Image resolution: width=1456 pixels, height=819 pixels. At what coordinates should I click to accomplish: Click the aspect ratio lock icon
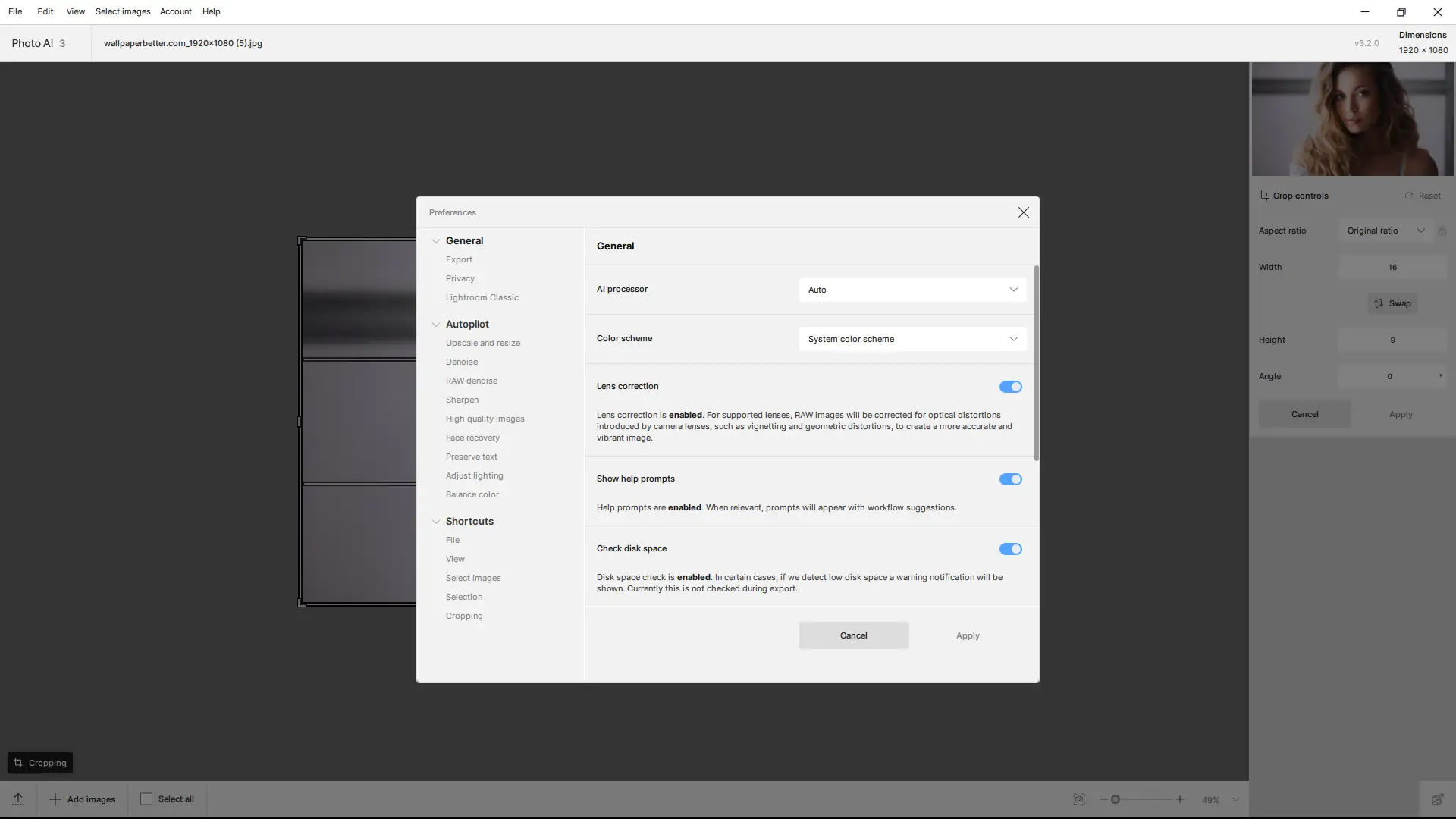point(1442,231)
